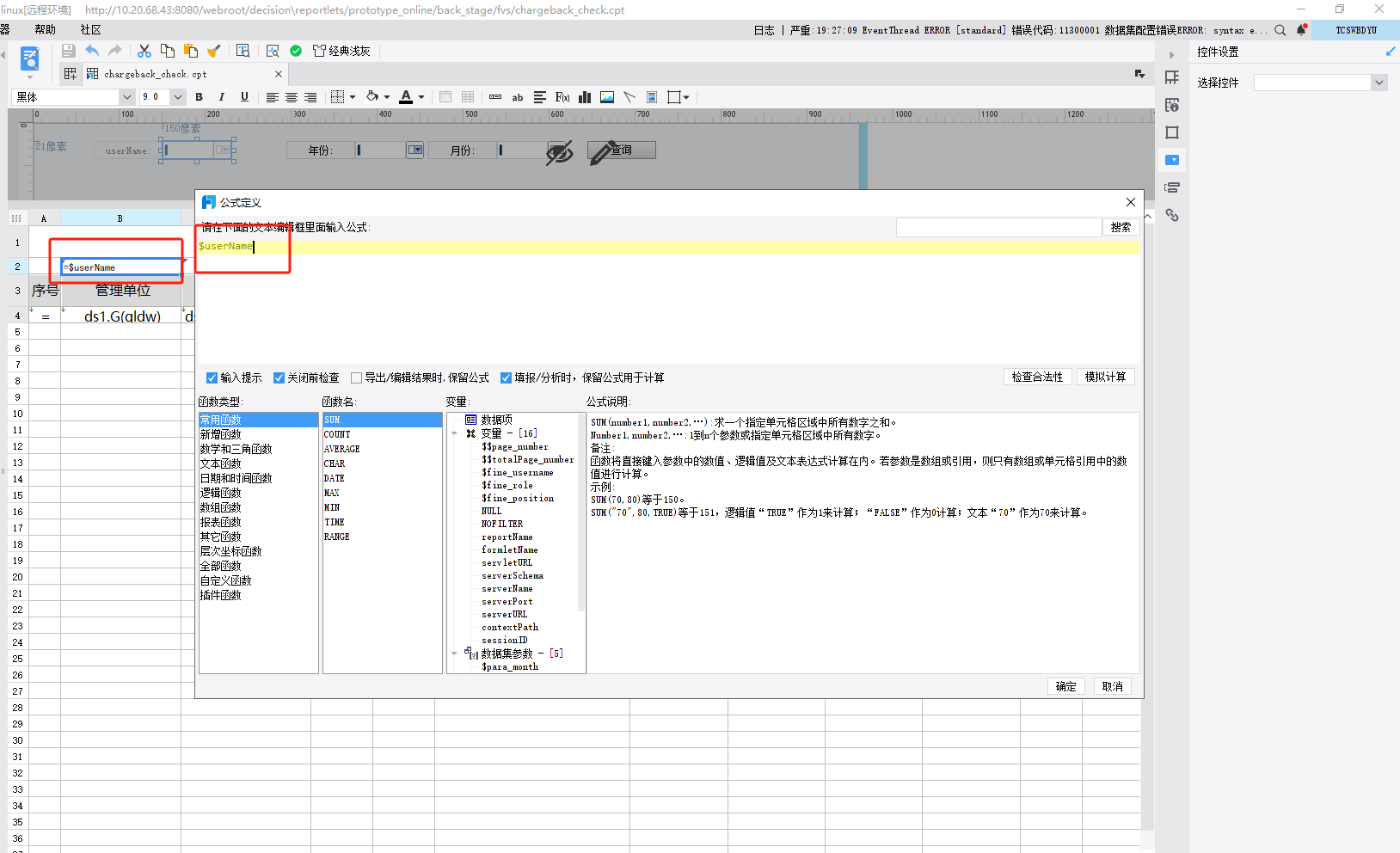Open the 帮助 menu
Image resolution: width=1400 pixels, height=853 pixels.
click(45, 30)
